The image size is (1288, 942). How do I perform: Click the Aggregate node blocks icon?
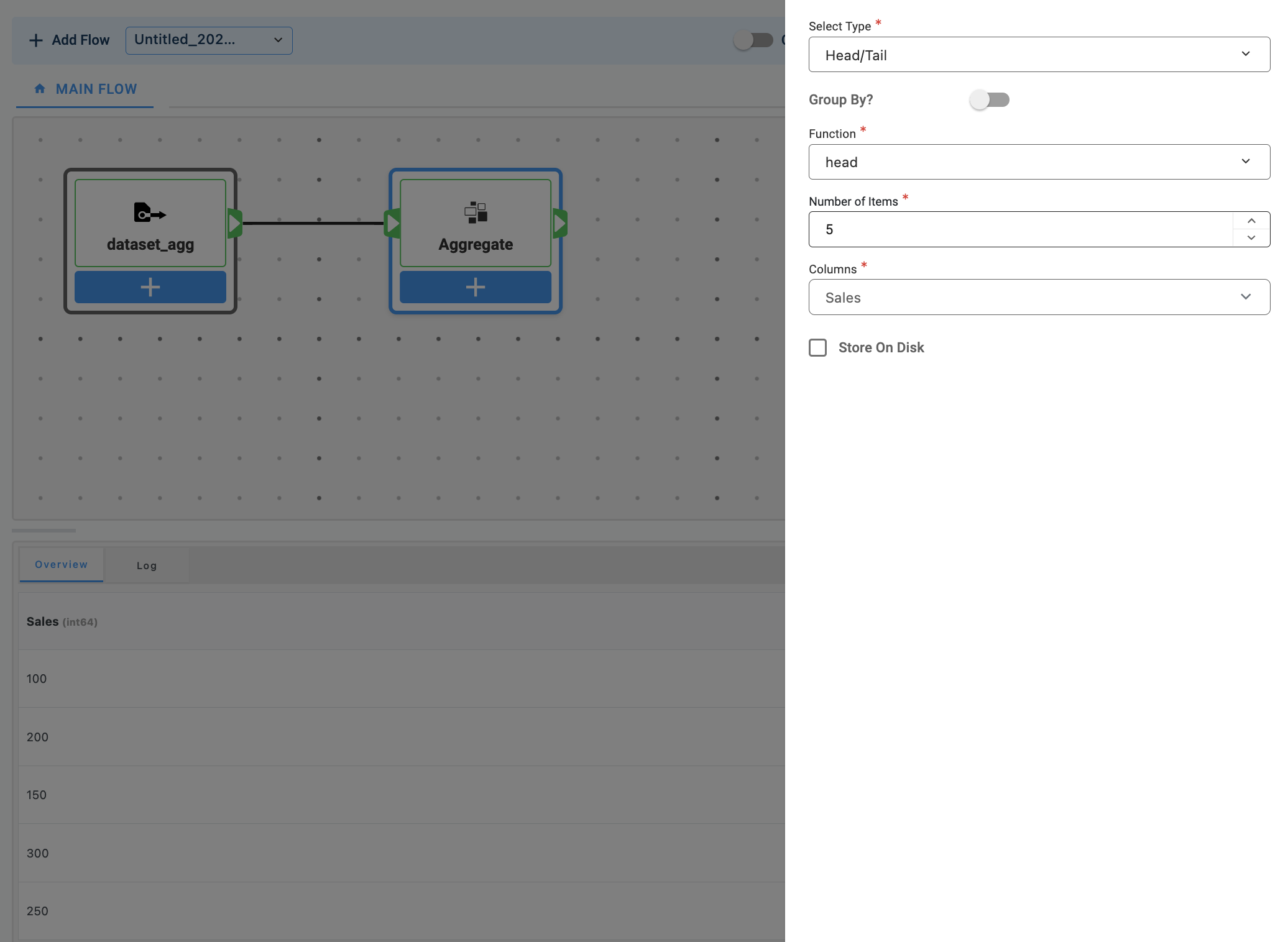(476, 213)
